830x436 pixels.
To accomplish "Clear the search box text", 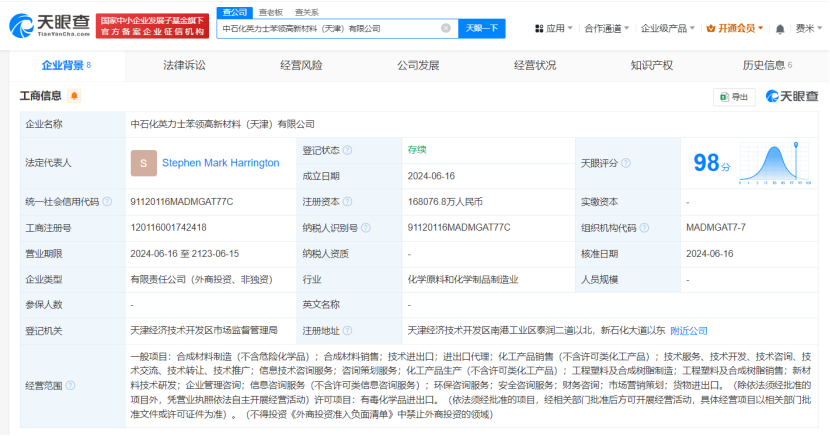I will click(x=446, y=29).
